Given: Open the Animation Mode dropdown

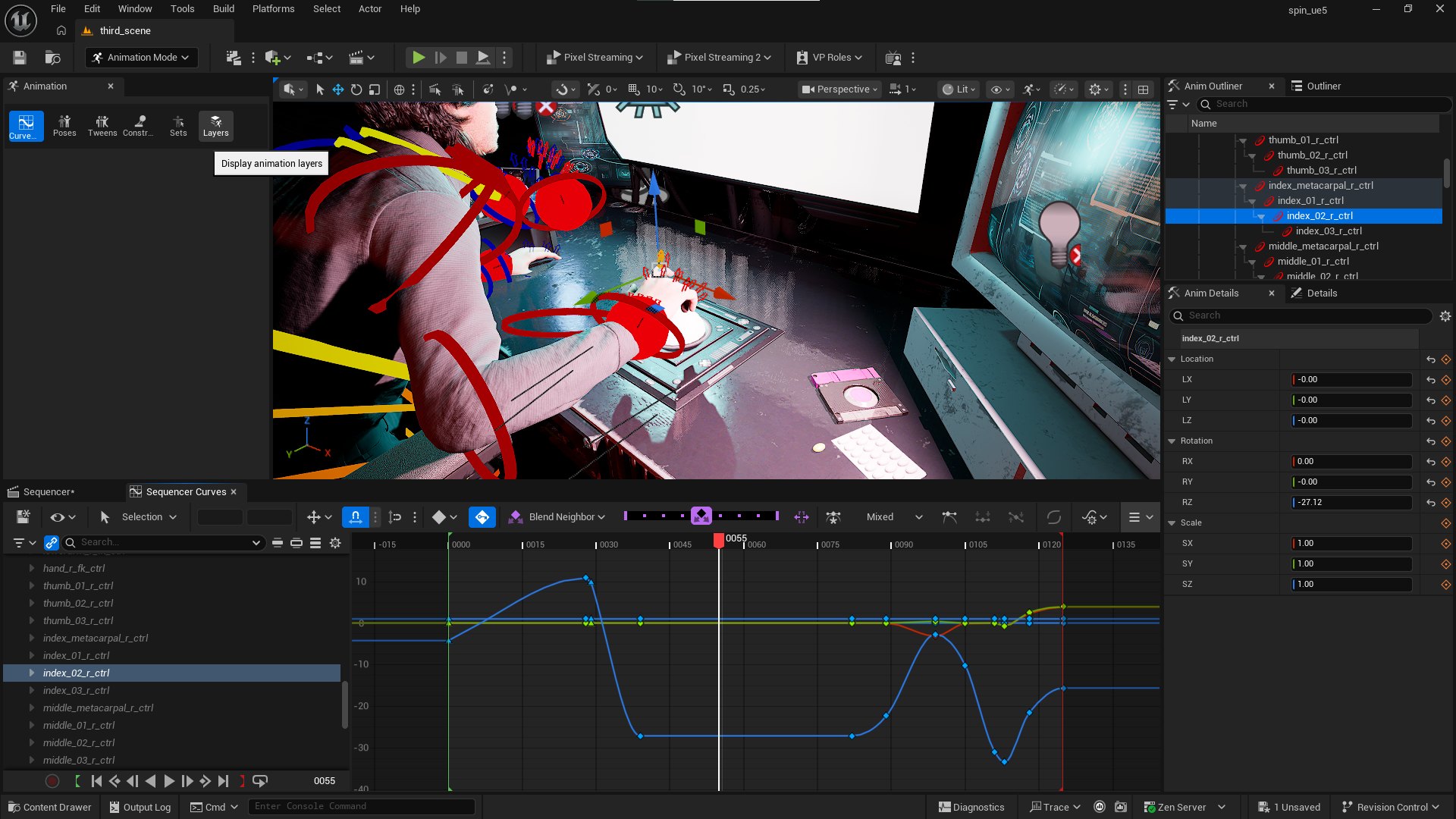Looking at the screenshot, I should point(141,58).
